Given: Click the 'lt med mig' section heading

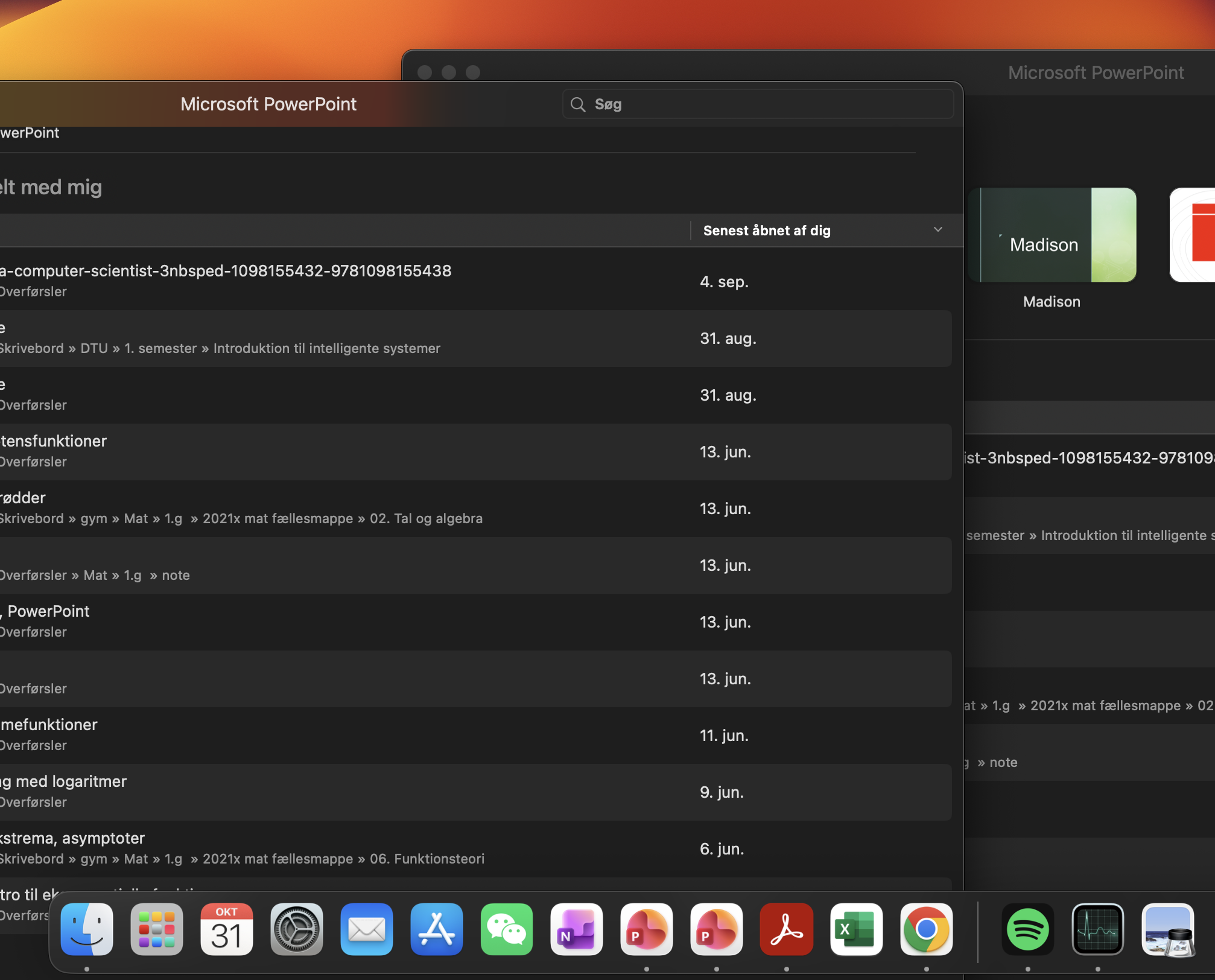Looking at the screenshot, I should (51, 187).
